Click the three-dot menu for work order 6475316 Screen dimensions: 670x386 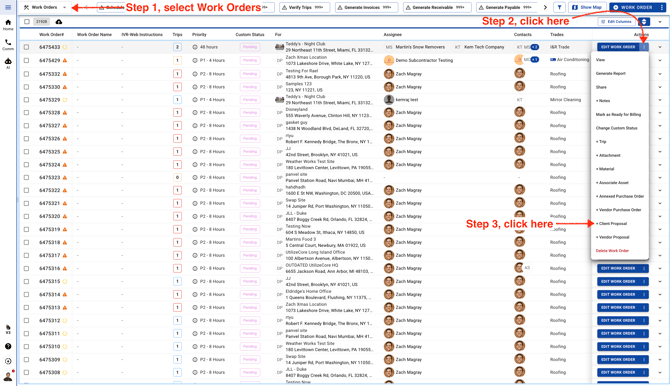click(x=644, y=268)
